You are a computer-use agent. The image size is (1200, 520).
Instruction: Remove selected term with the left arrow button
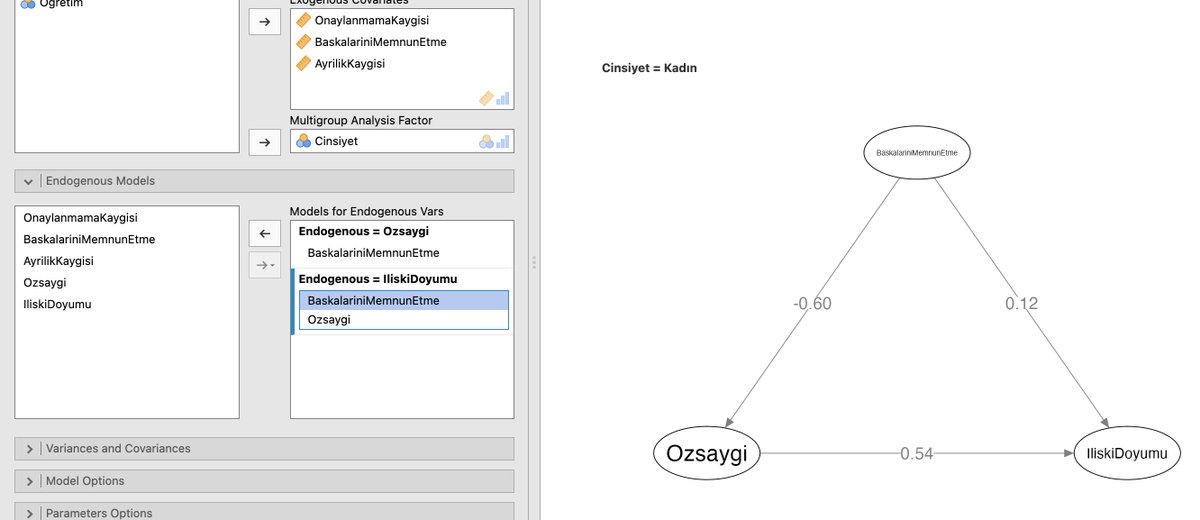tap(264, 233)
